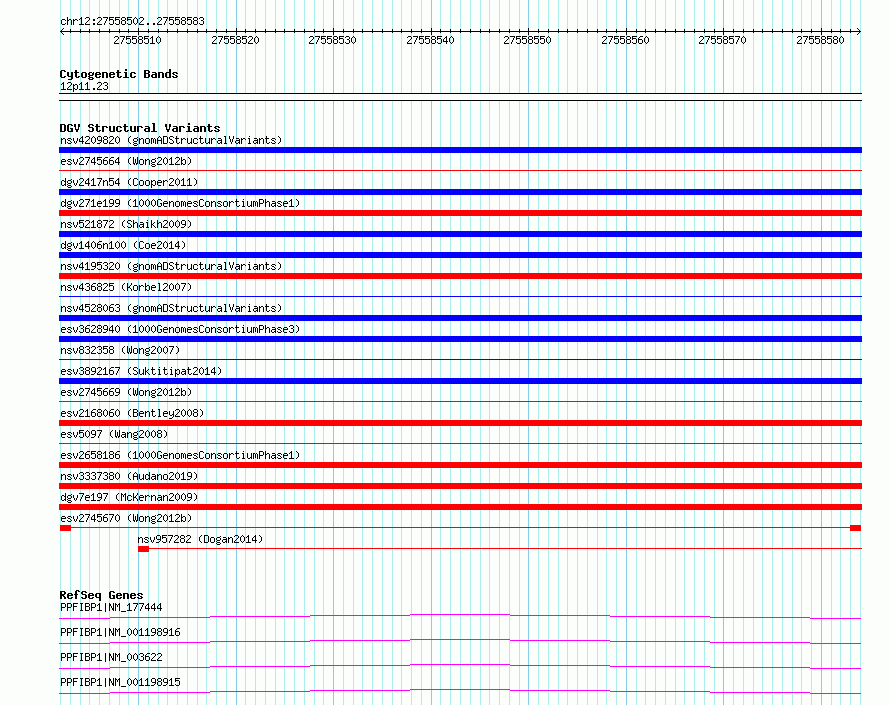Open variant dgv1406n100 (Coe2014)
Image resolution: width=890 pixels, height=705 pixels.
[x=123, y=245]
